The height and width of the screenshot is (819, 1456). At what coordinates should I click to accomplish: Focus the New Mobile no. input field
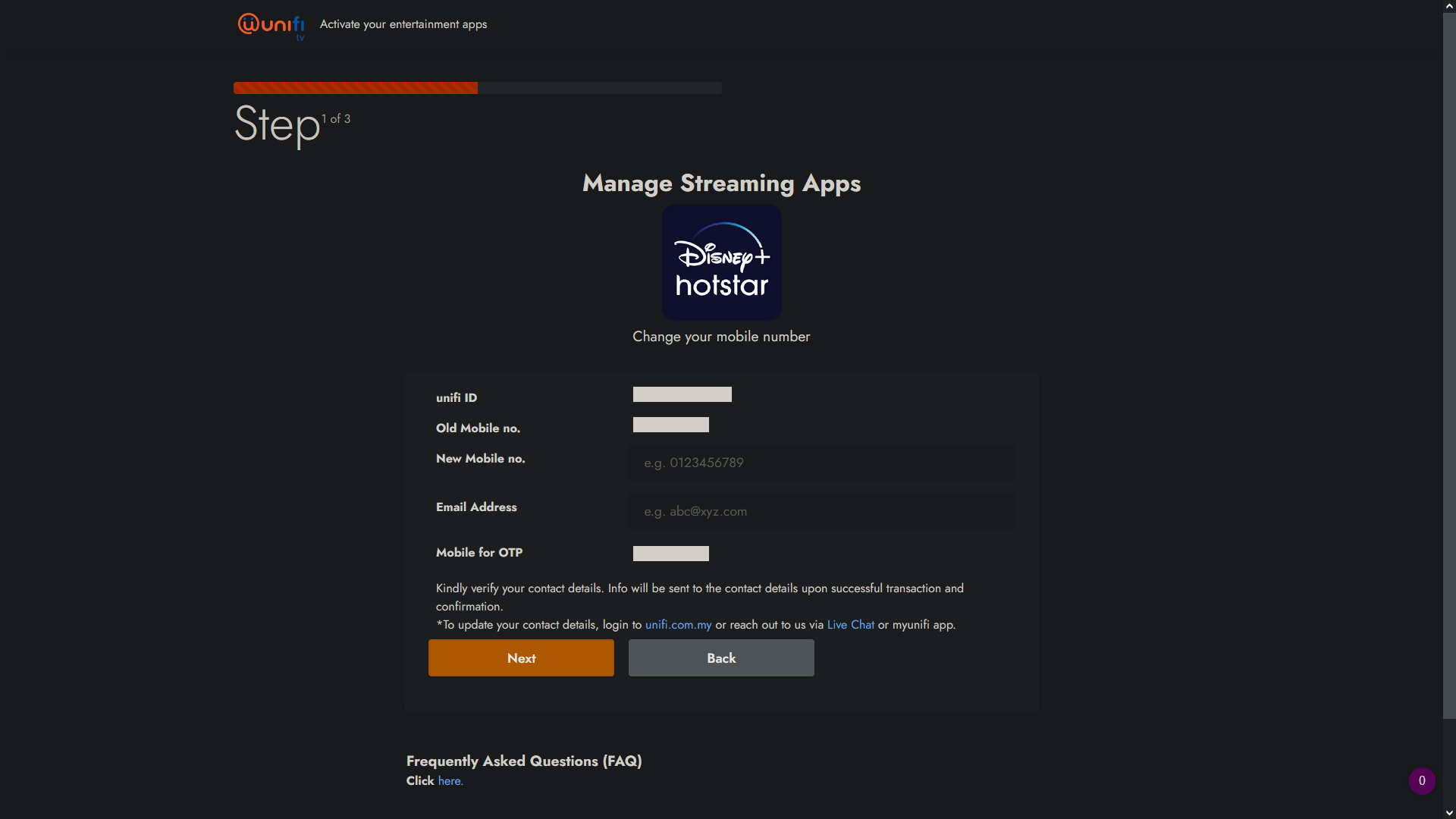point(821,463)
